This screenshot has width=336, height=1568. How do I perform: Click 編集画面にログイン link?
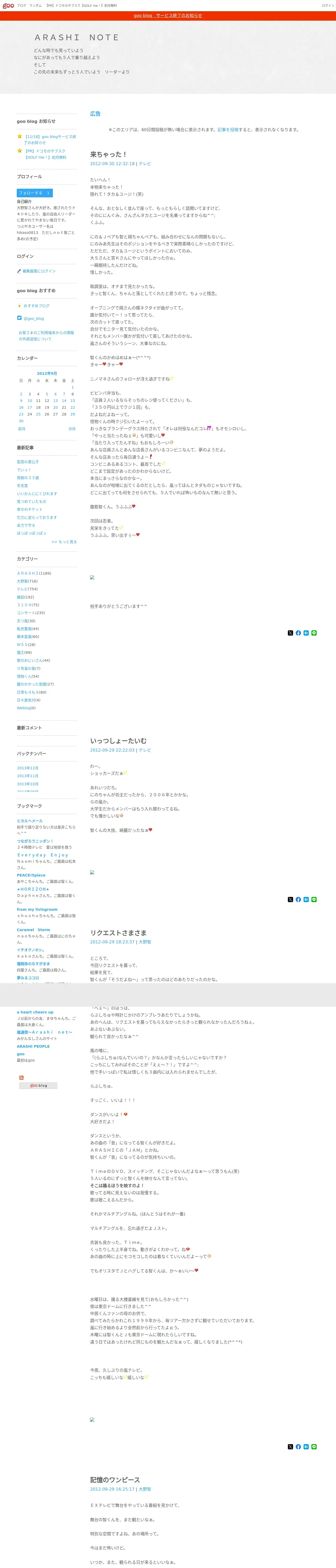pyautogui.click(x=39, y=271)
